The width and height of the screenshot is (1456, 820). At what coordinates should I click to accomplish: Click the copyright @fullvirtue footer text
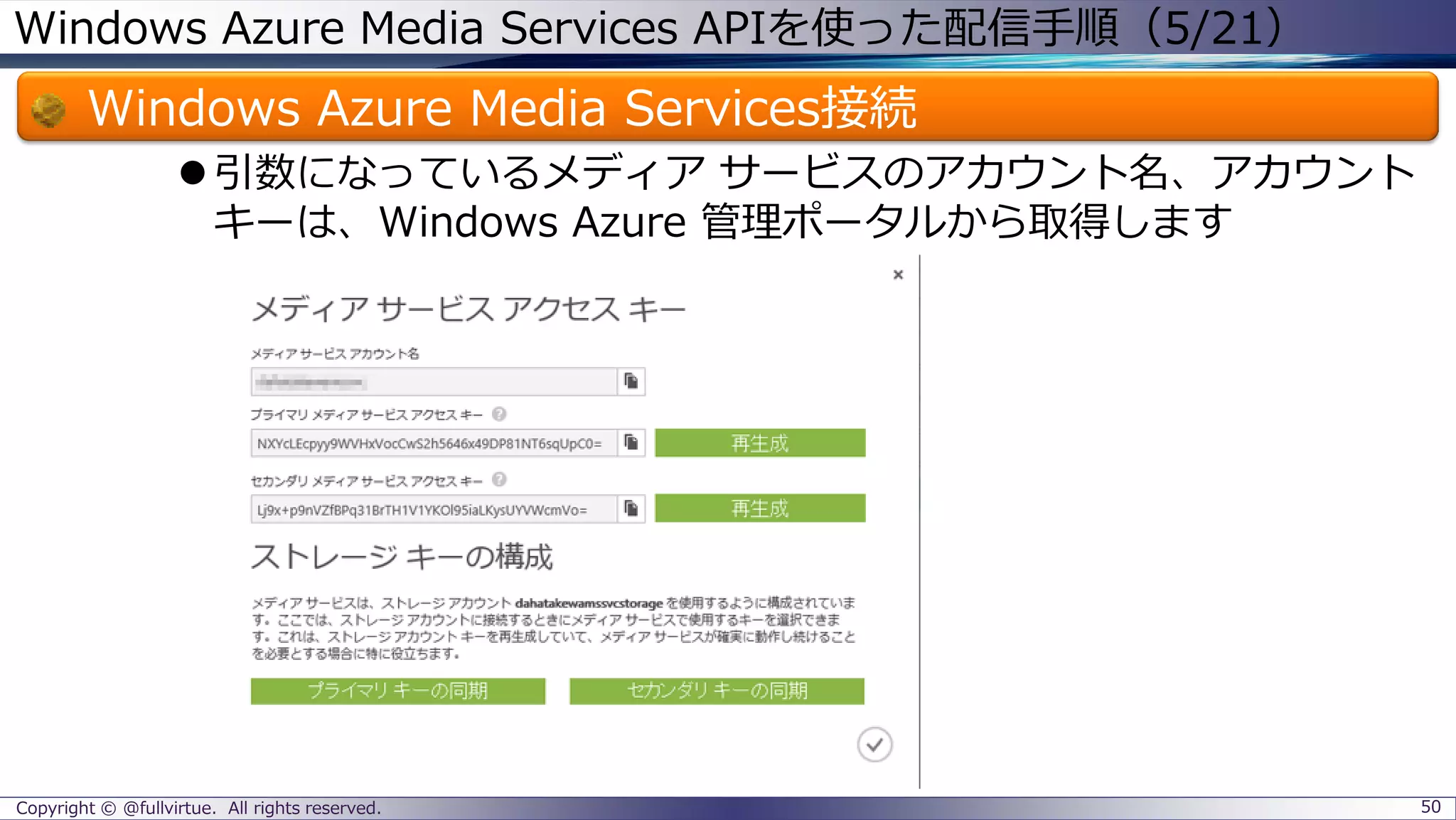(198, 808)
